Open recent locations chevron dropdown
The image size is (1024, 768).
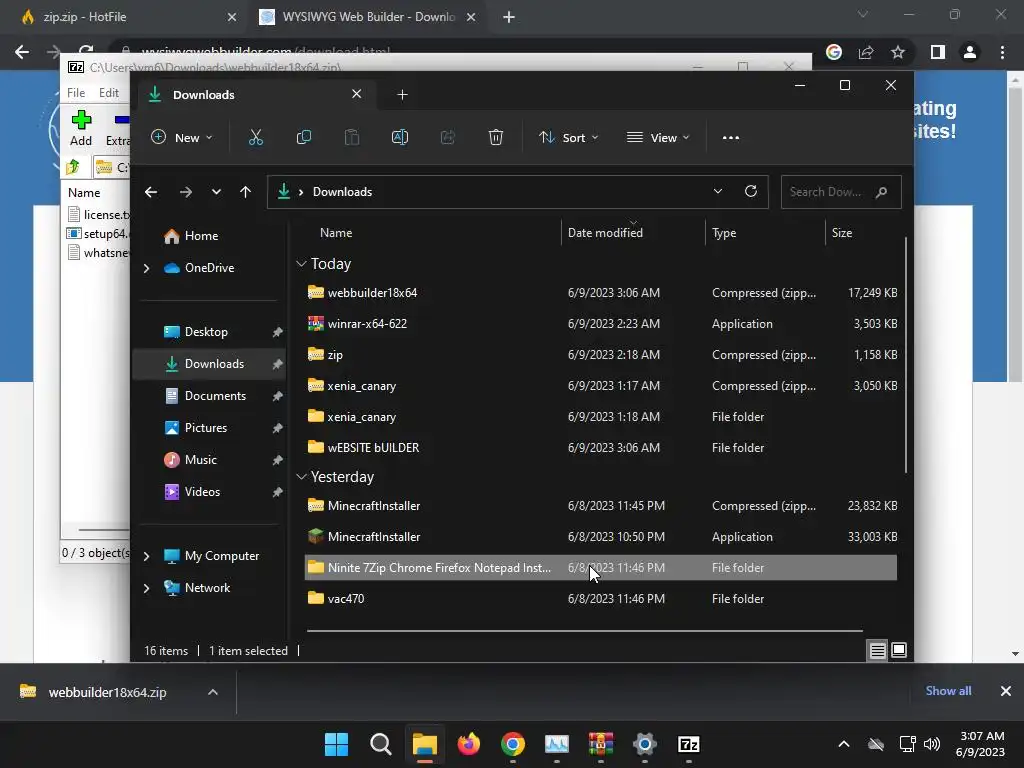pos(216,192)
